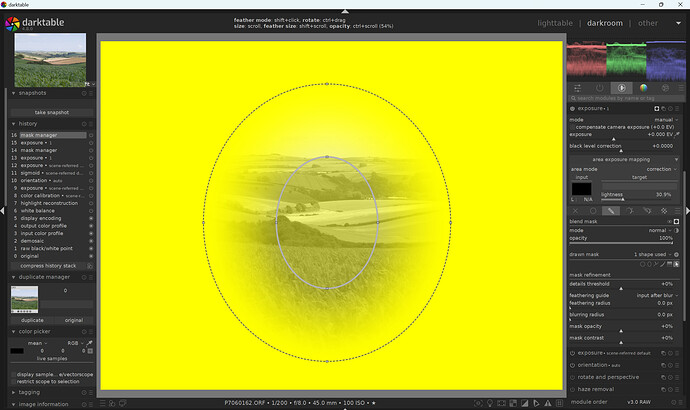The width and height of the screenshot is (690, 410).
Task: Activate the color picker eyedropper
Action: click(x=89, y=343)
